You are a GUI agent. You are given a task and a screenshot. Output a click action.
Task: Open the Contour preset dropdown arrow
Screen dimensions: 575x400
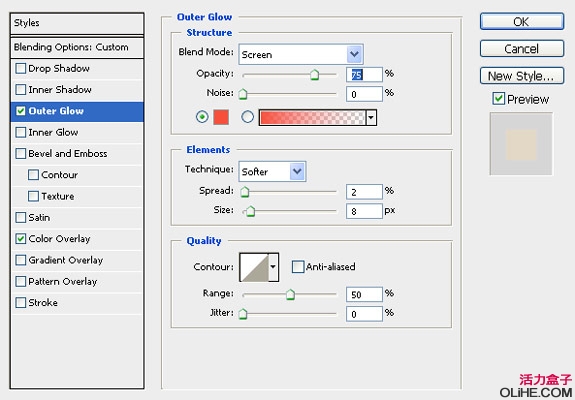coord(273,267)
